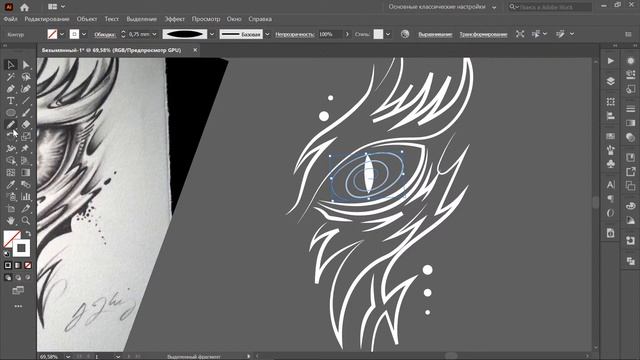Open stroke color dropdown in control bar
This screenshot has height=360, width=640.
coord(84,34)
